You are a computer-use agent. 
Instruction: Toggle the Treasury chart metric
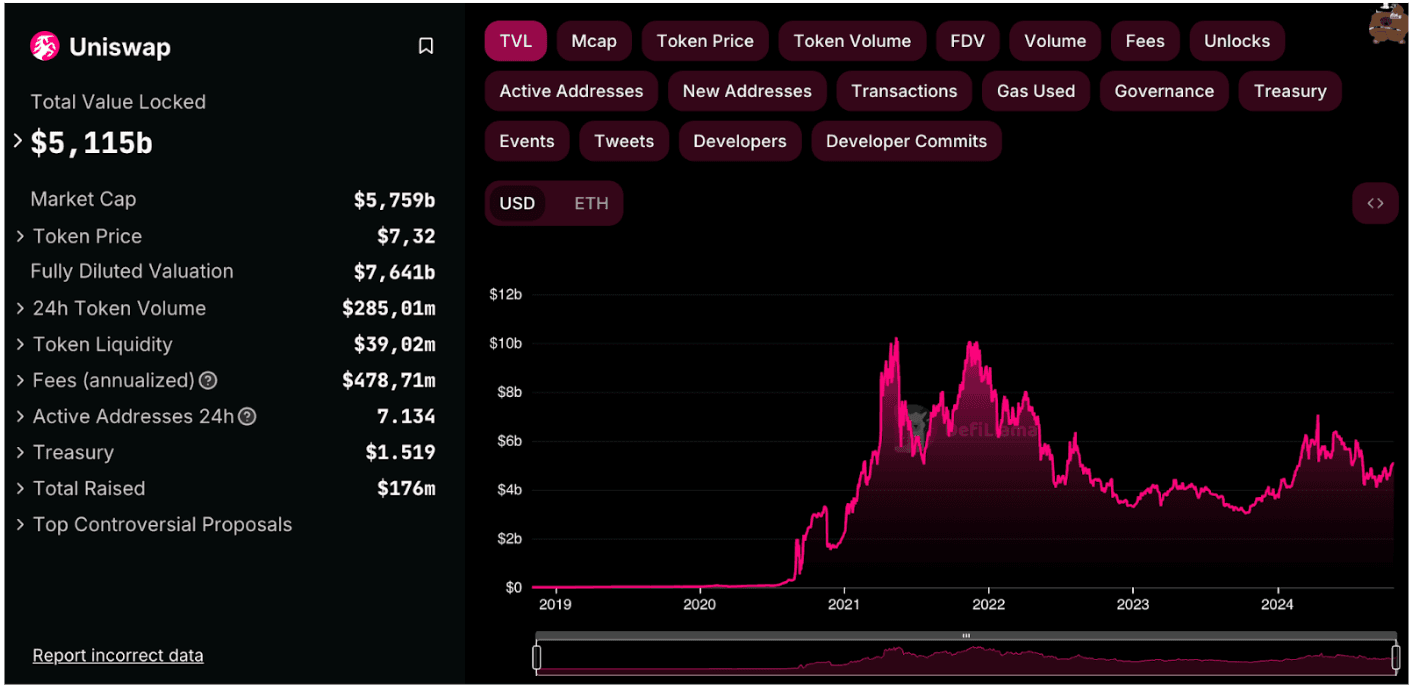coord(1290,91)
